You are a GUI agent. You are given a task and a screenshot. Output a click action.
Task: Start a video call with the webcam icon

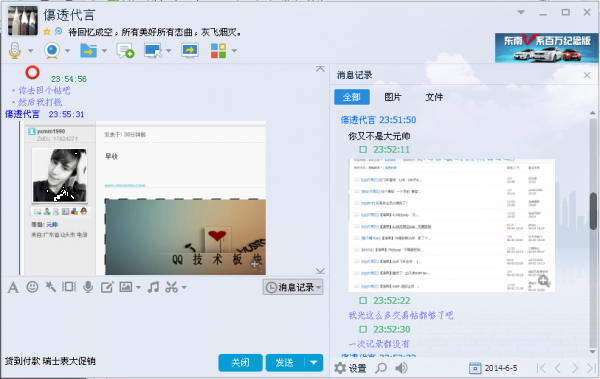click(x=52, y=51)
